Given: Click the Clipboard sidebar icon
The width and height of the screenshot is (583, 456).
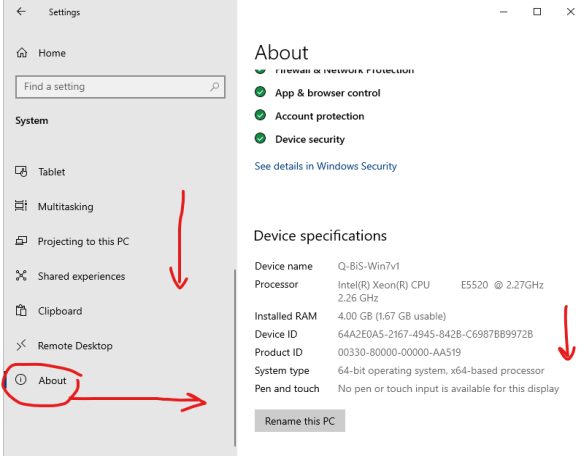Looking at the screenshot, I should point(21,310).
